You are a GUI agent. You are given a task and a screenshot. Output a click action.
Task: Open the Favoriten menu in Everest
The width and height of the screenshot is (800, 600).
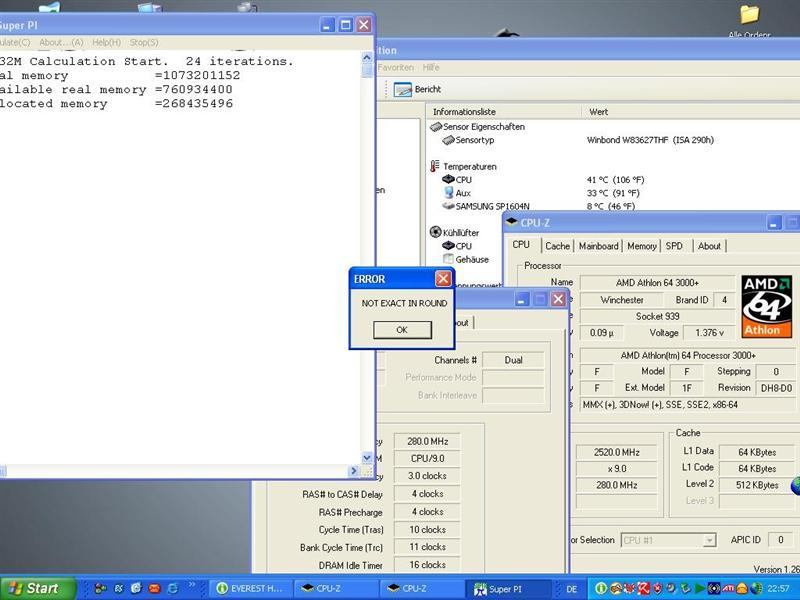pyautogui.click(x=395, y=67)
